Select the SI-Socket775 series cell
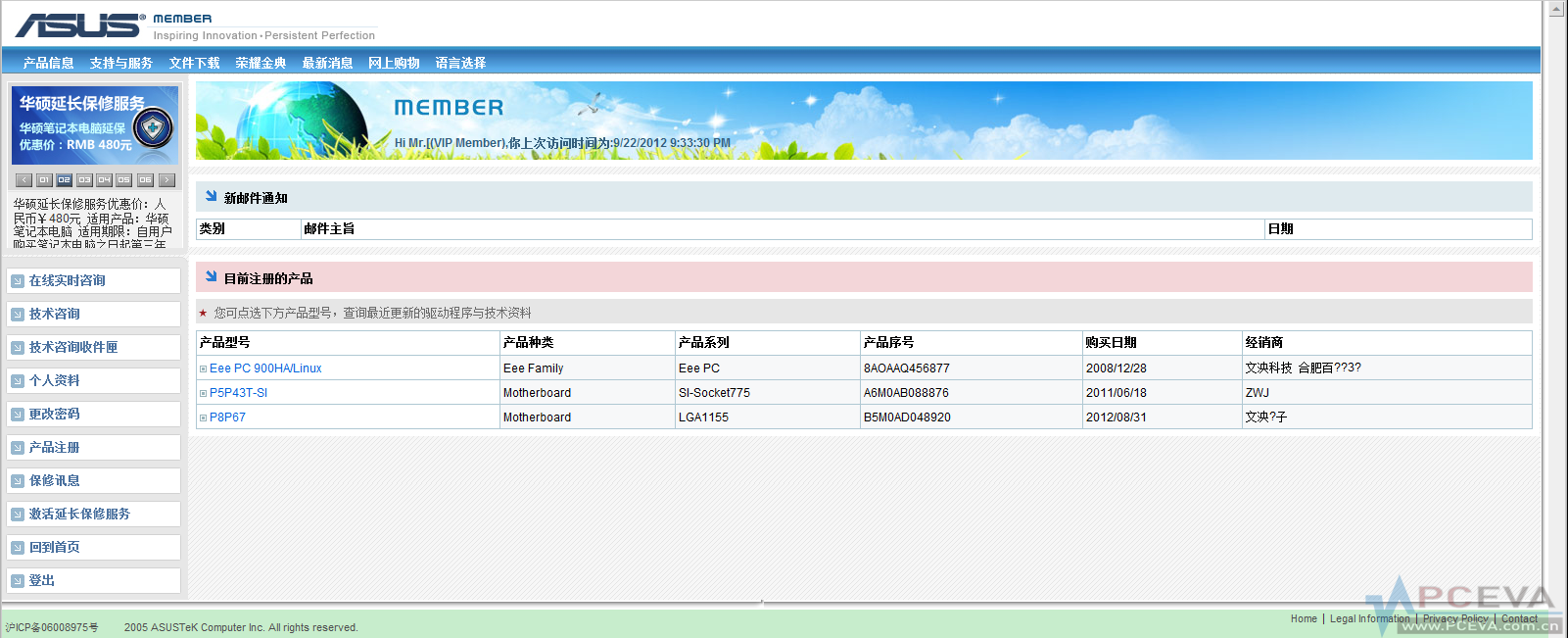 767,393
